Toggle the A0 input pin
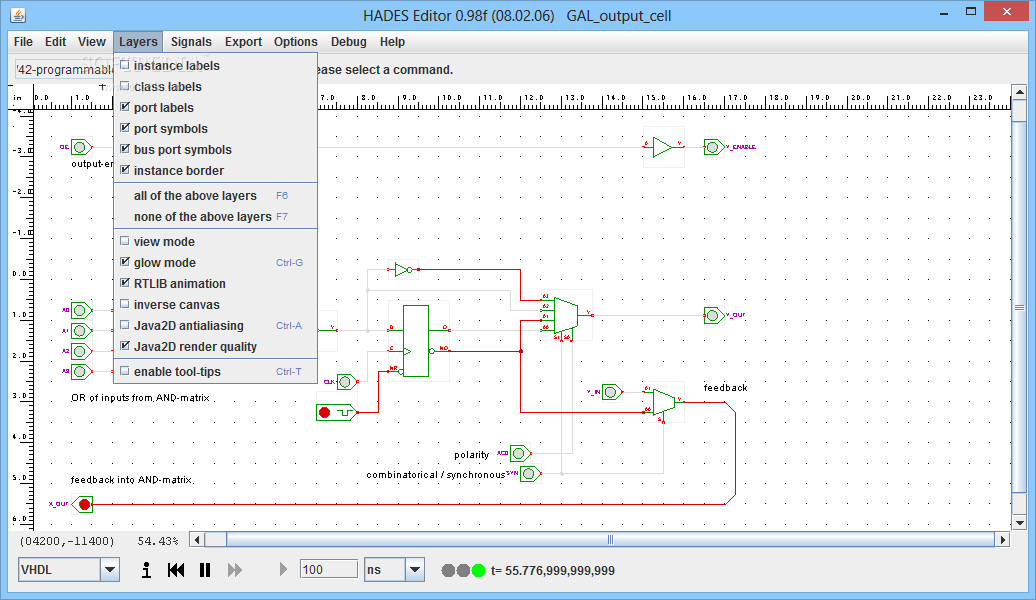This screenshot has height=600, width=1036. point(81,310)
